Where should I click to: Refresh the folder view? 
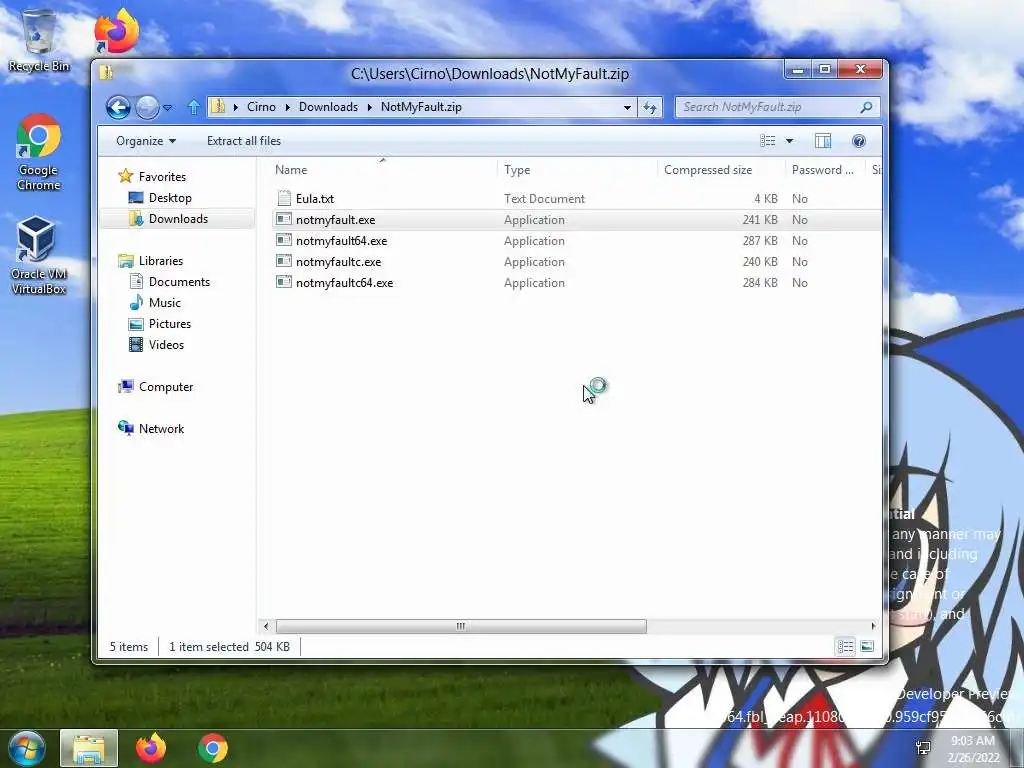[650, 107]
